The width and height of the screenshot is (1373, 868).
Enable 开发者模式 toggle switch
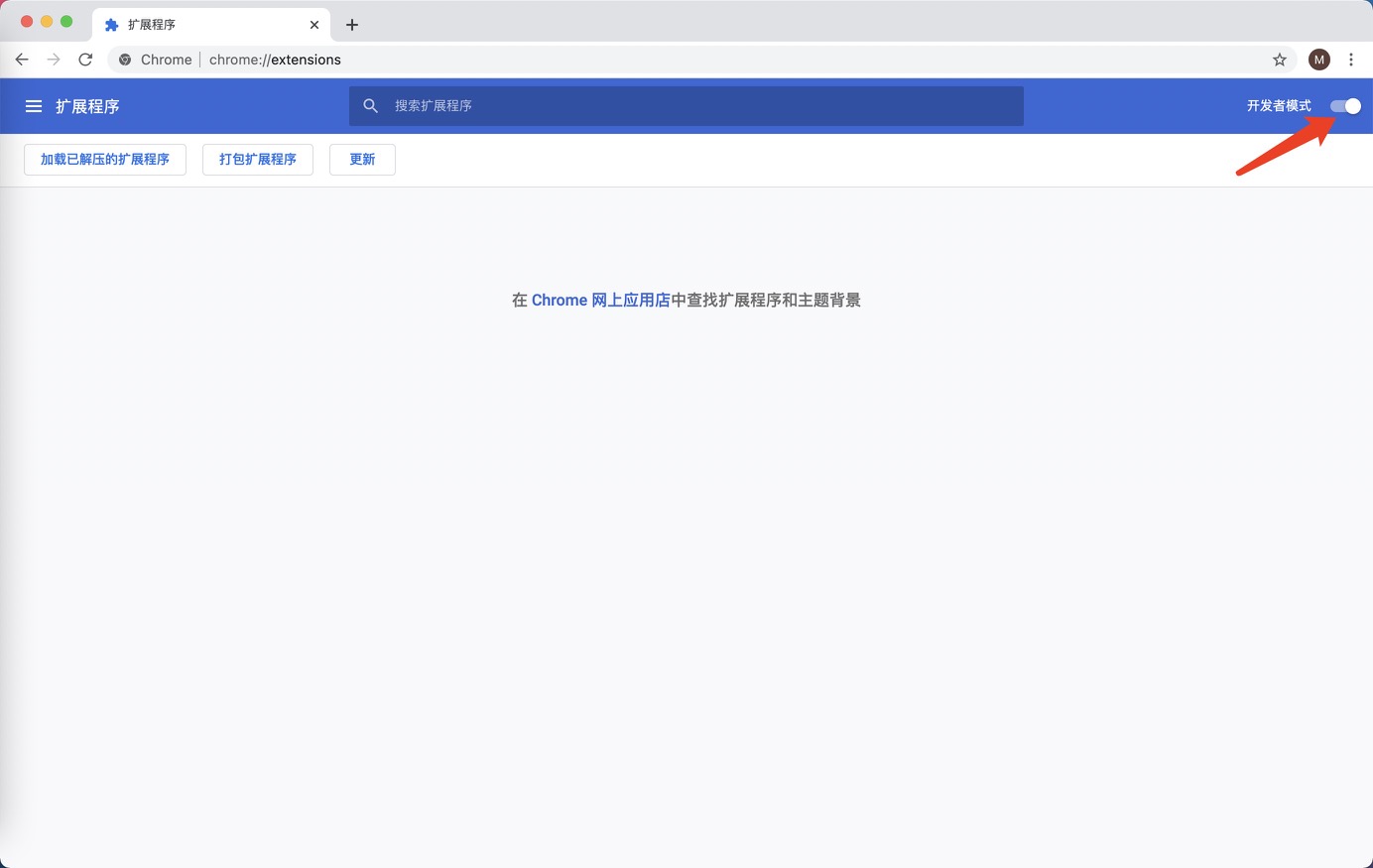pos(1345,106)
